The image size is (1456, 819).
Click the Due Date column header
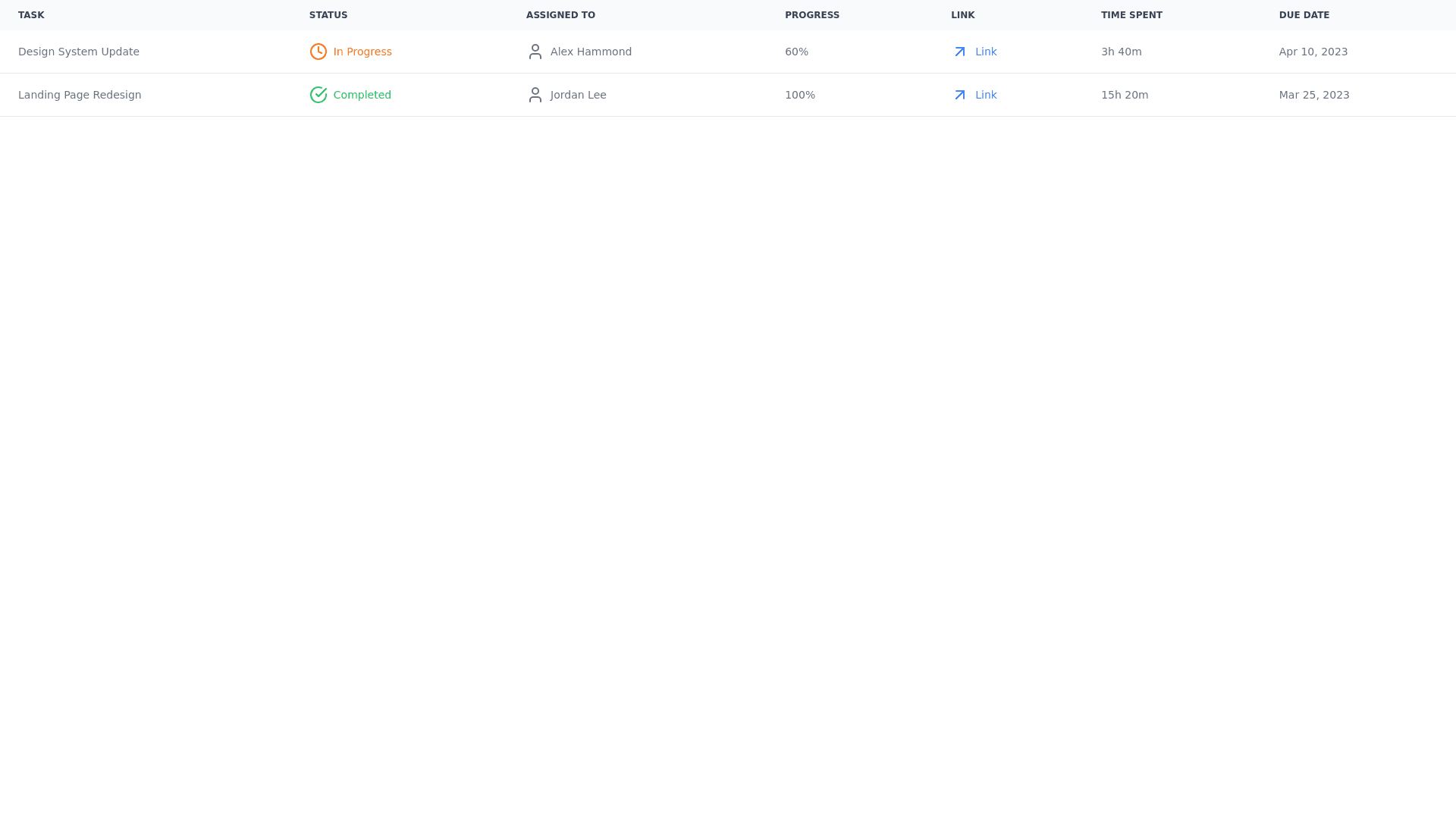click(1304, 15)
